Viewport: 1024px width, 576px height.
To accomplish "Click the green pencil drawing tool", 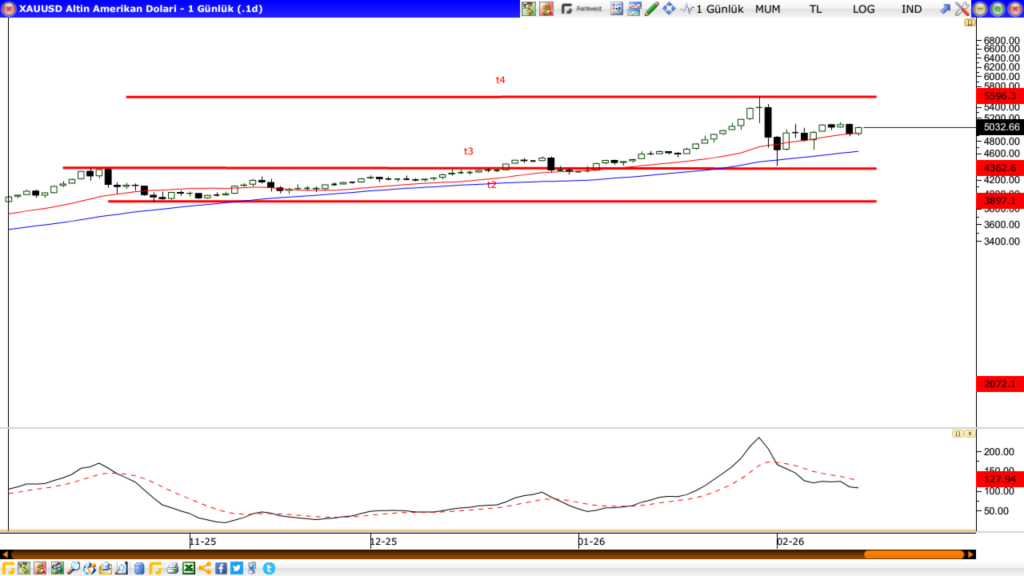I will 652,9.
